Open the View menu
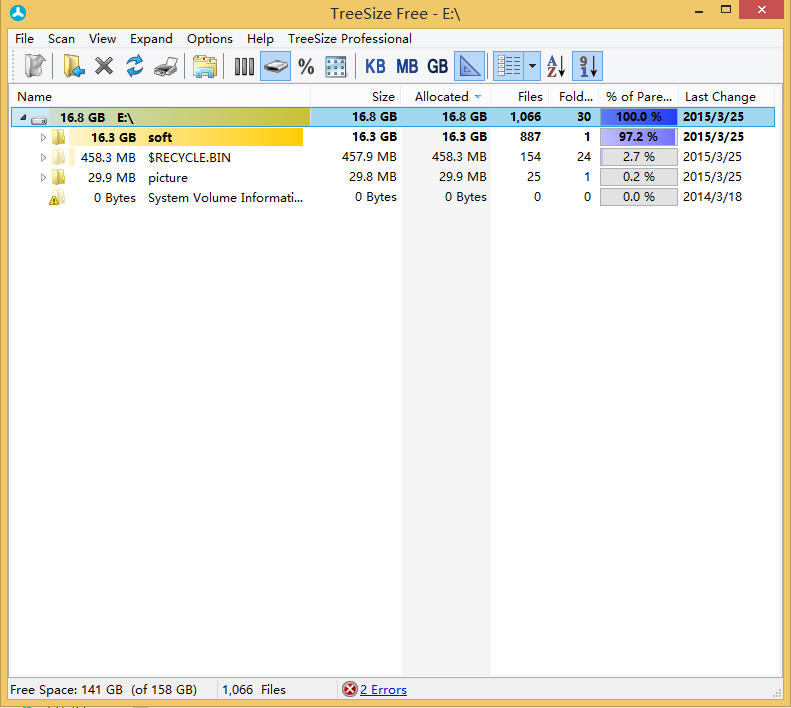791x708 pixels. 102,39
